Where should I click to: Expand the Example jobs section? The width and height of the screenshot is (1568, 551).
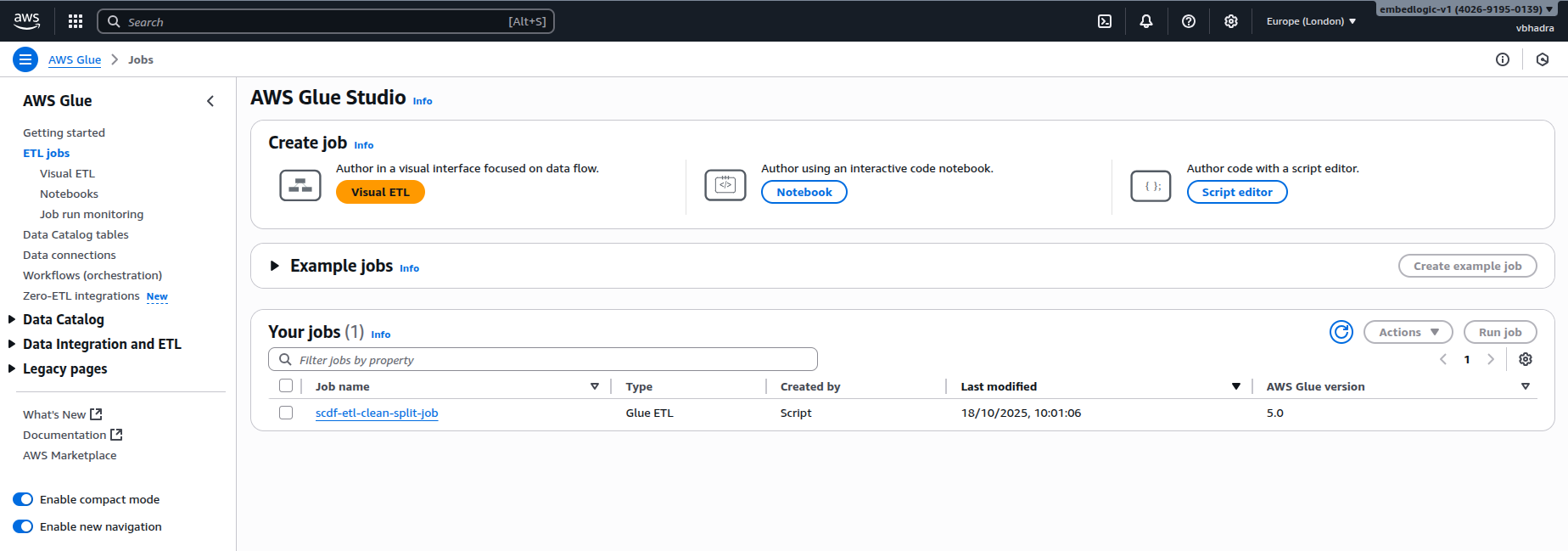[274, 266]
